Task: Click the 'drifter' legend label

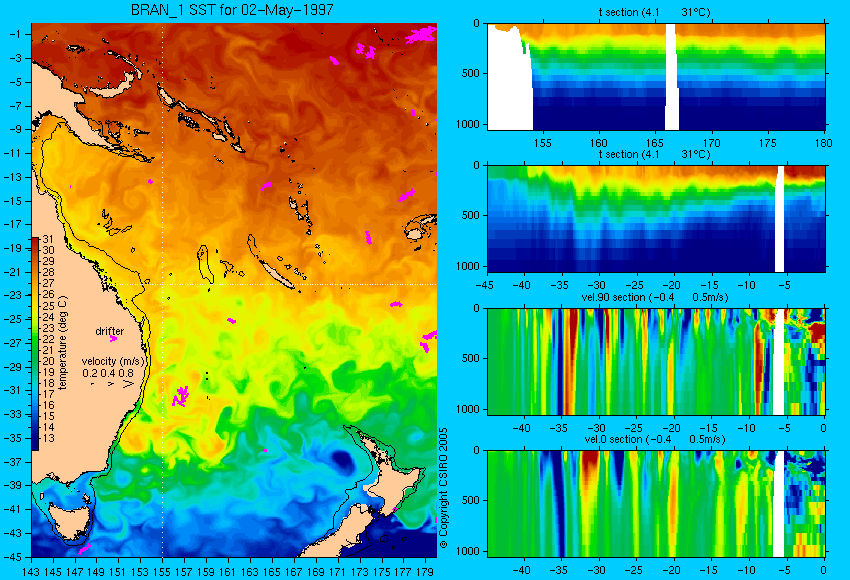Action: (x=110, y=331)
